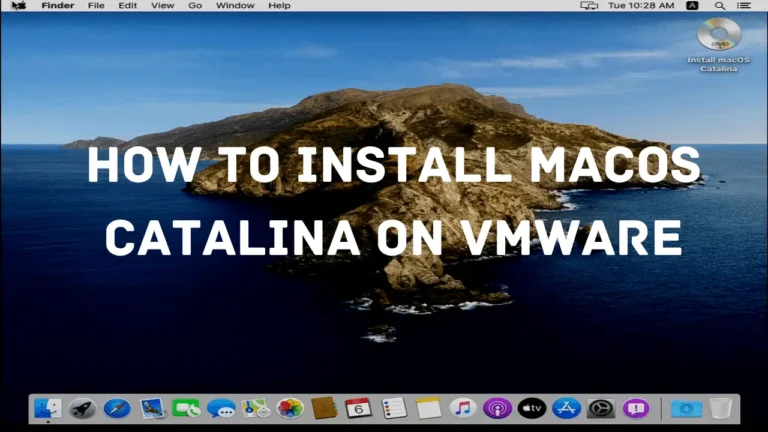Open App Store icon in Dock
The width and height of the screenshot is (768, 432).
coord(567,408)
